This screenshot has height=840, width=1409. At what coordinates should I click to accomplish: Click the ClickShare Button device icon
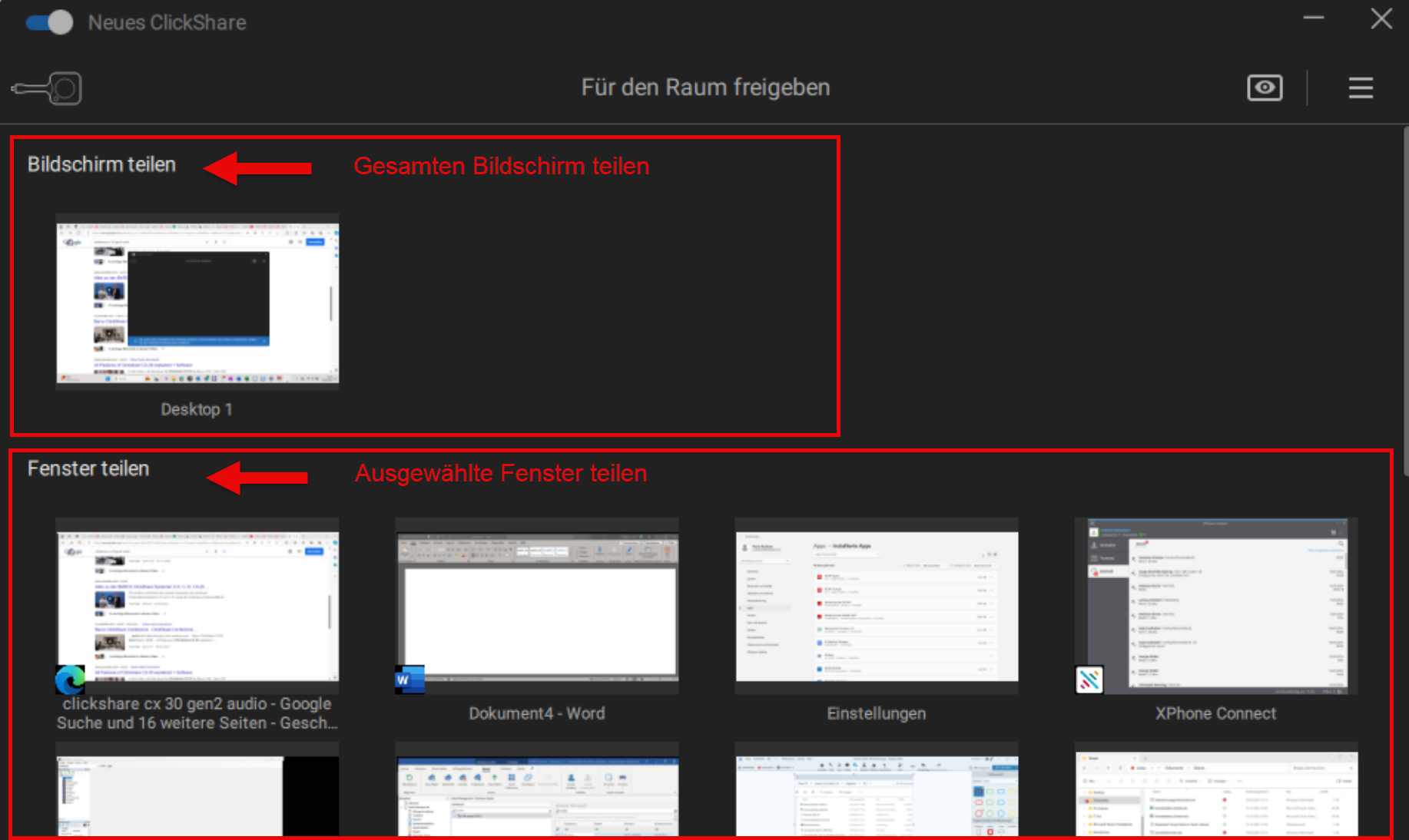tap(48, 88)
